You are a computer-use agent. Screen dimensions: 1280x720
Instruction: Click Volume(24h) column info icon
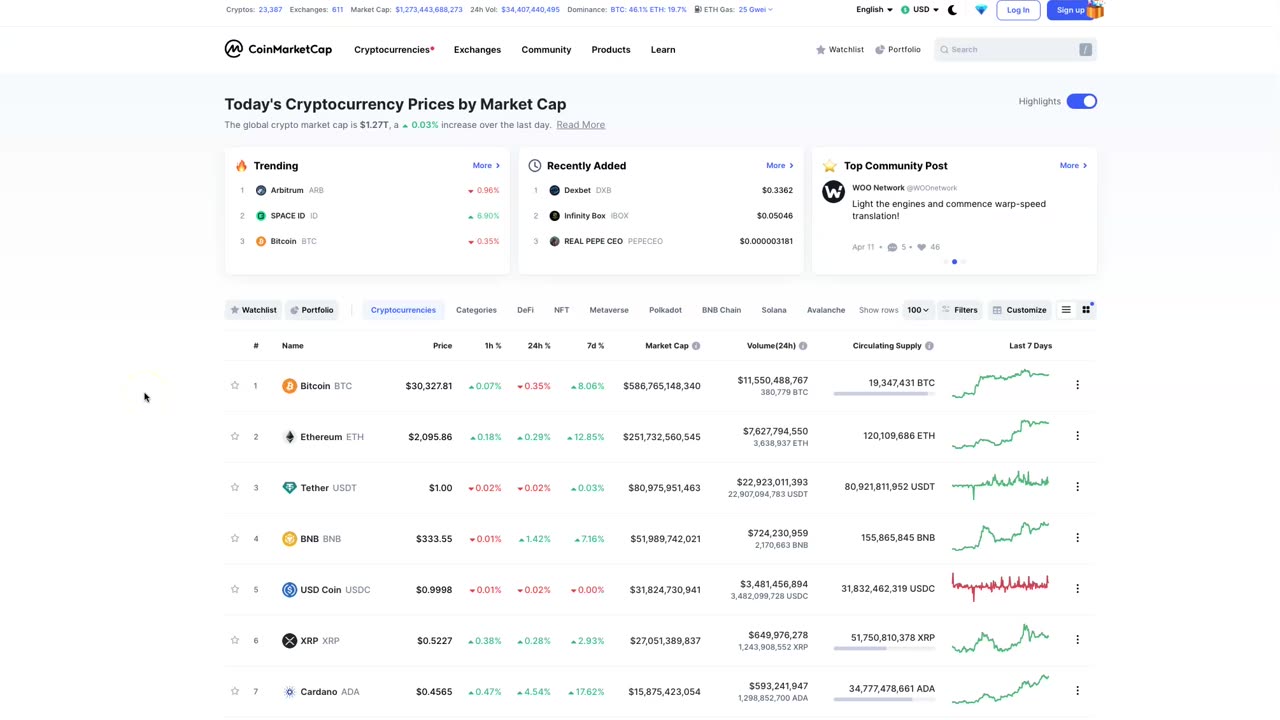[x=803, y=346]
